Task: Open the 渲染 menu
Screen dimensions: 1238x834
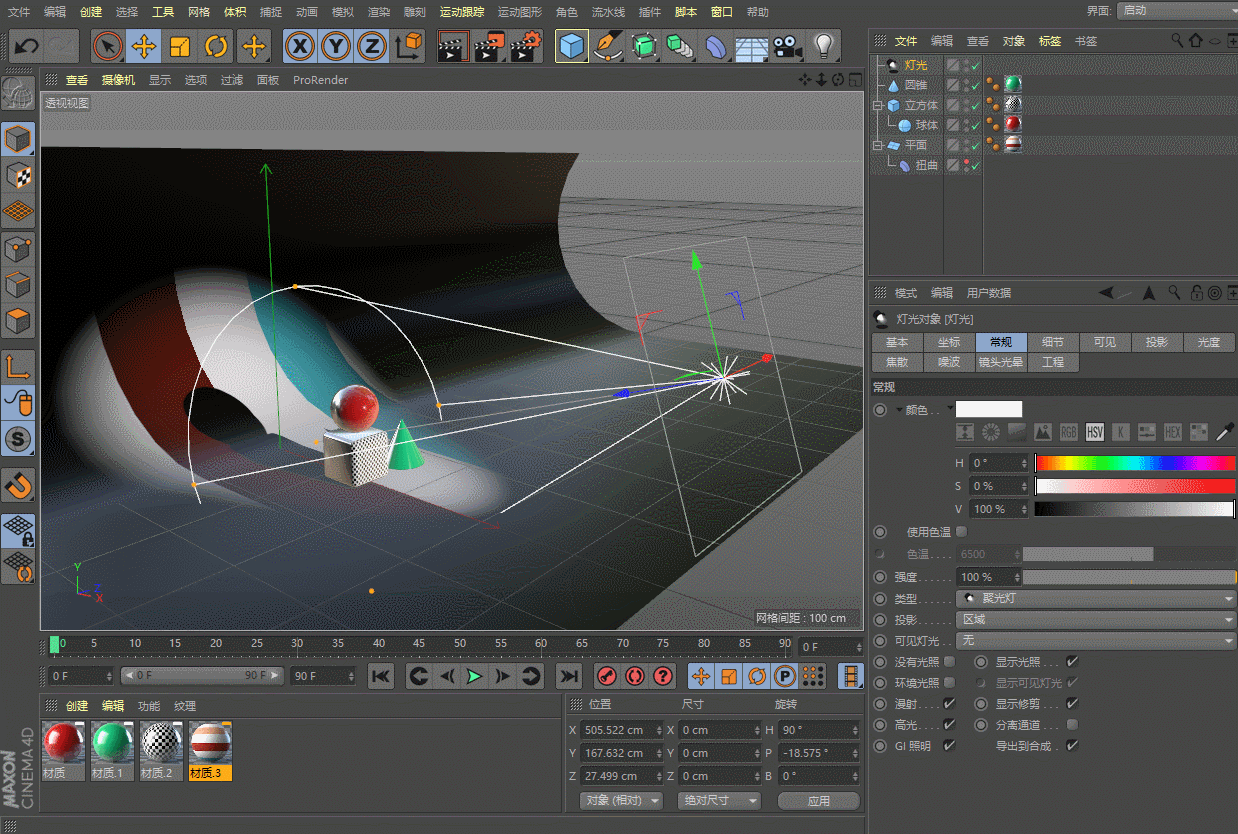Action: [380, 12]
